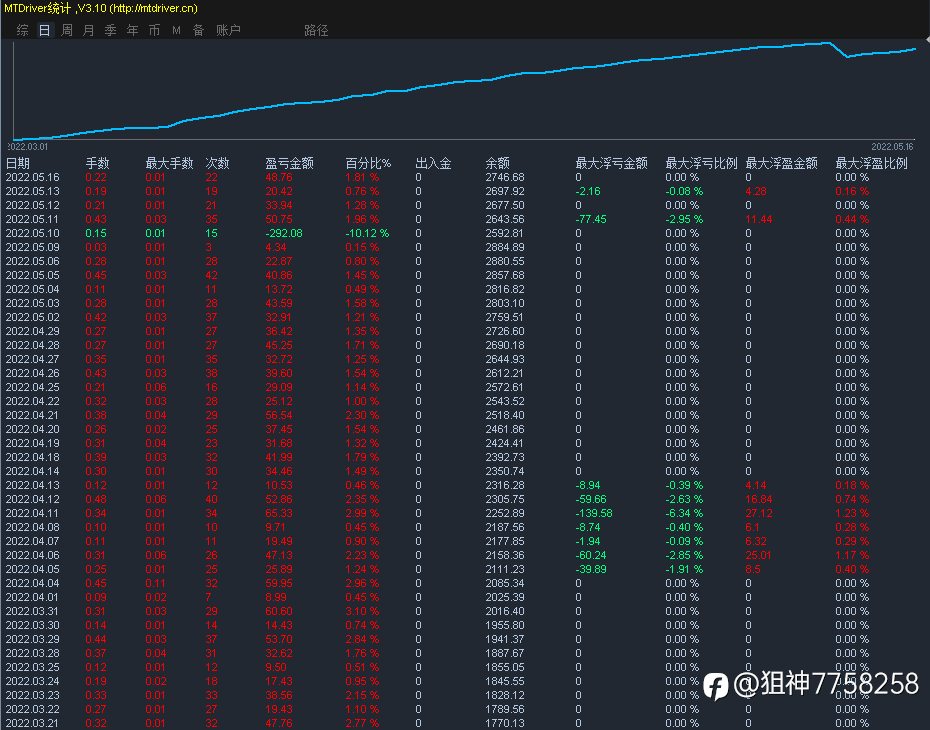Click the equity curve chart
This screenshot has height=730, width=930.
(465, 90)
